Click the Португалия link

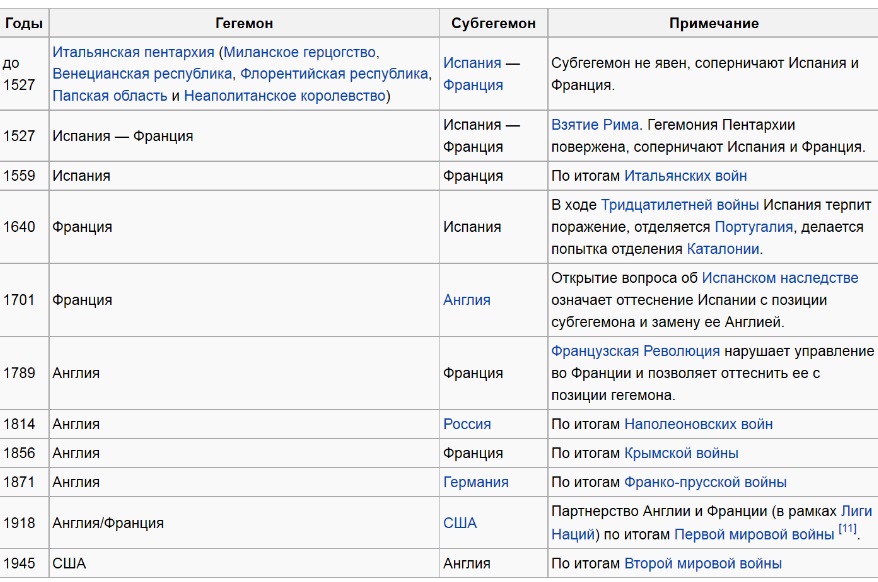pos(754,227)
